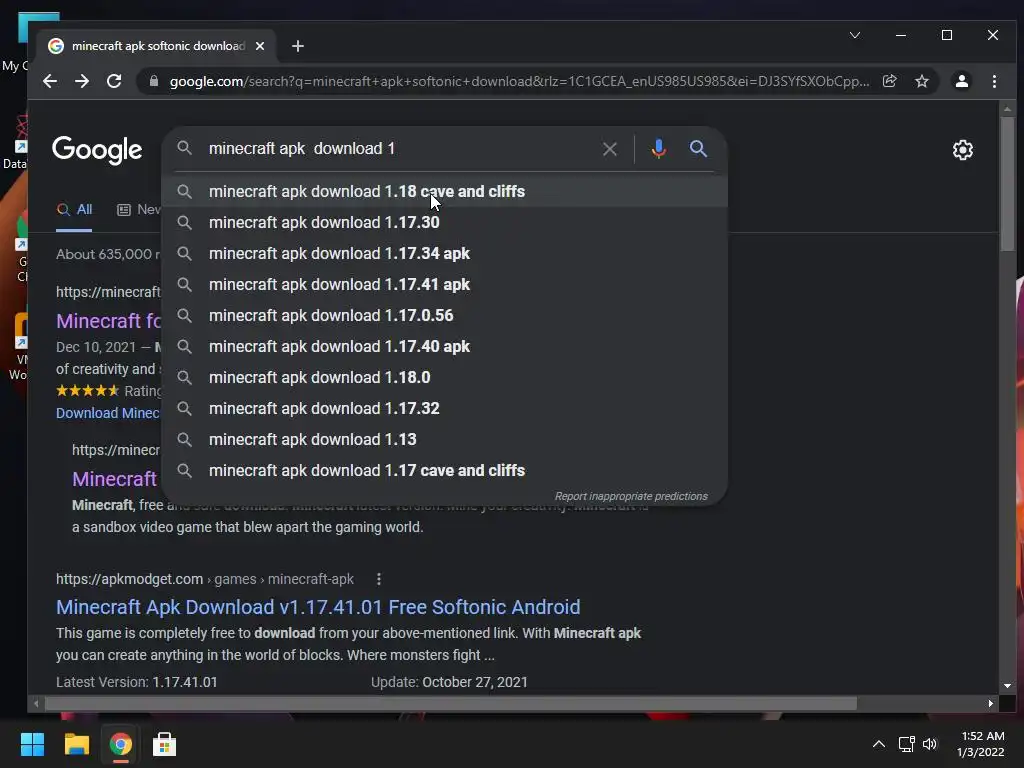Open the Download Minecraft sitelink
1024x768 pixels.
coord(108,413)
